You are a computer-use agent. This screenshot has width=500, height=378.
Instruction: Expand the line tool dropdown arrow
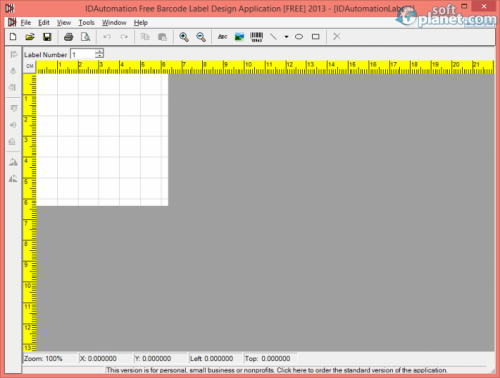(286, 37)
